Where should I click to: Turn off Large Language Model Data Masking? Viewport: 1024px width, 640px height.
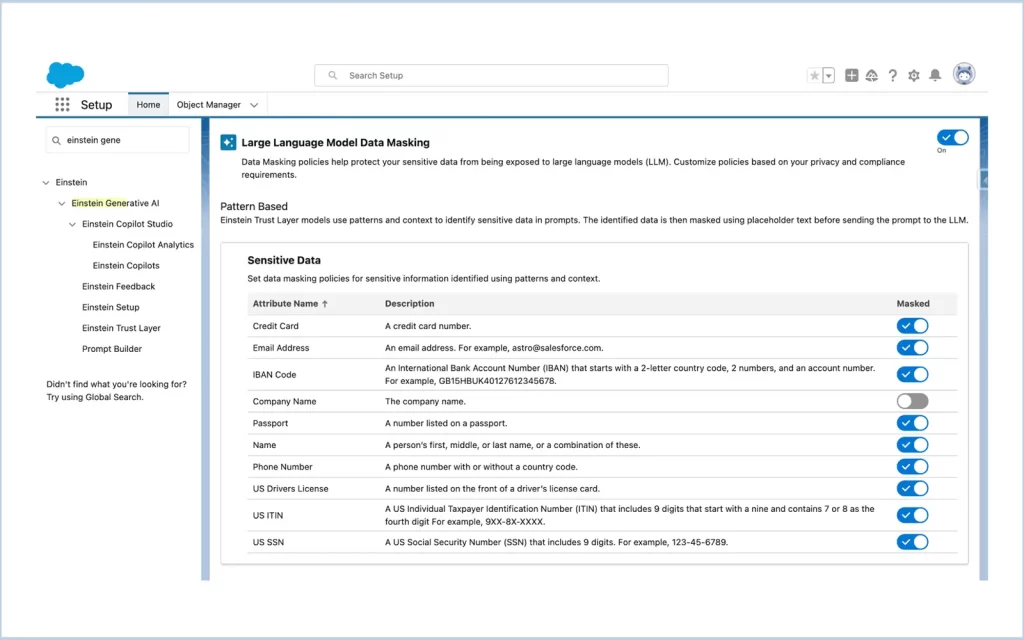click(x=953, y=137)
